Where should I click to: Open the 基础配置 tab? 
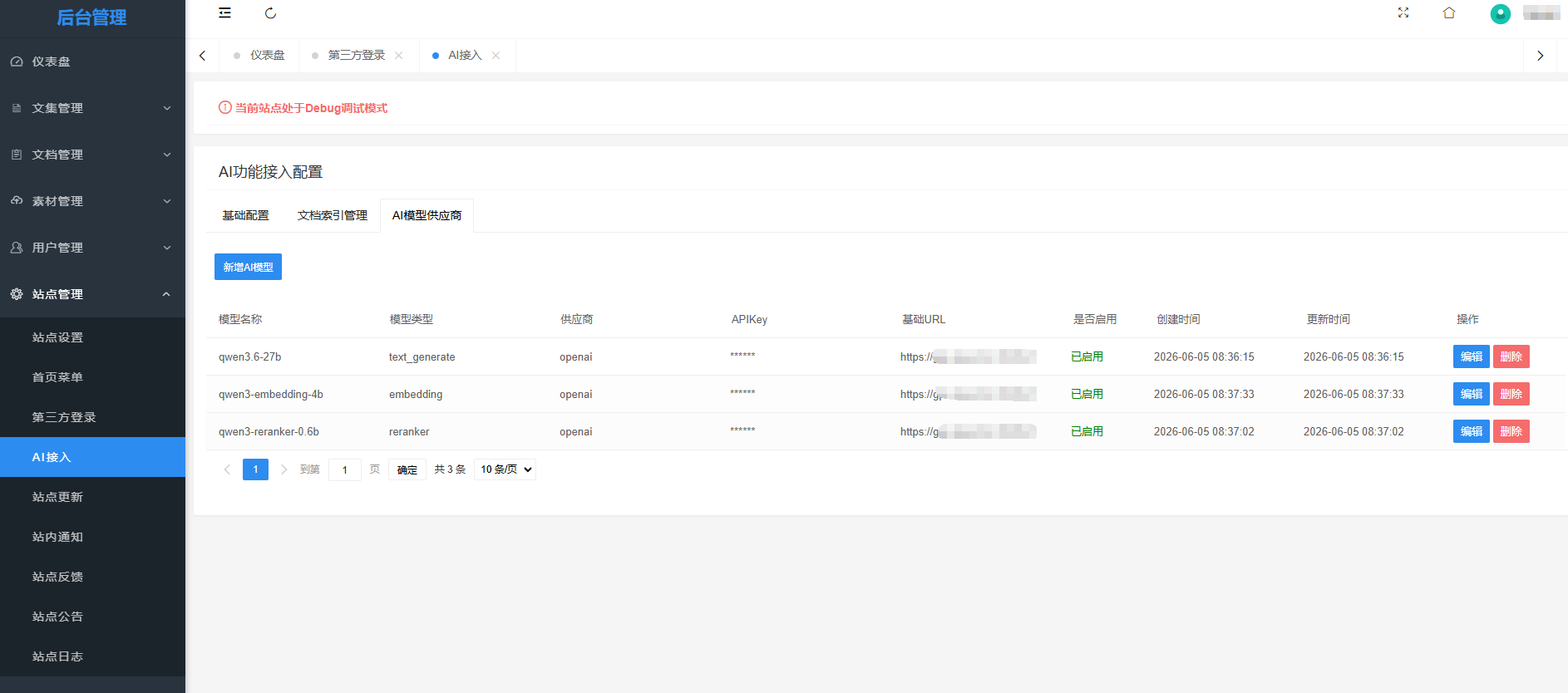point(245,215)
